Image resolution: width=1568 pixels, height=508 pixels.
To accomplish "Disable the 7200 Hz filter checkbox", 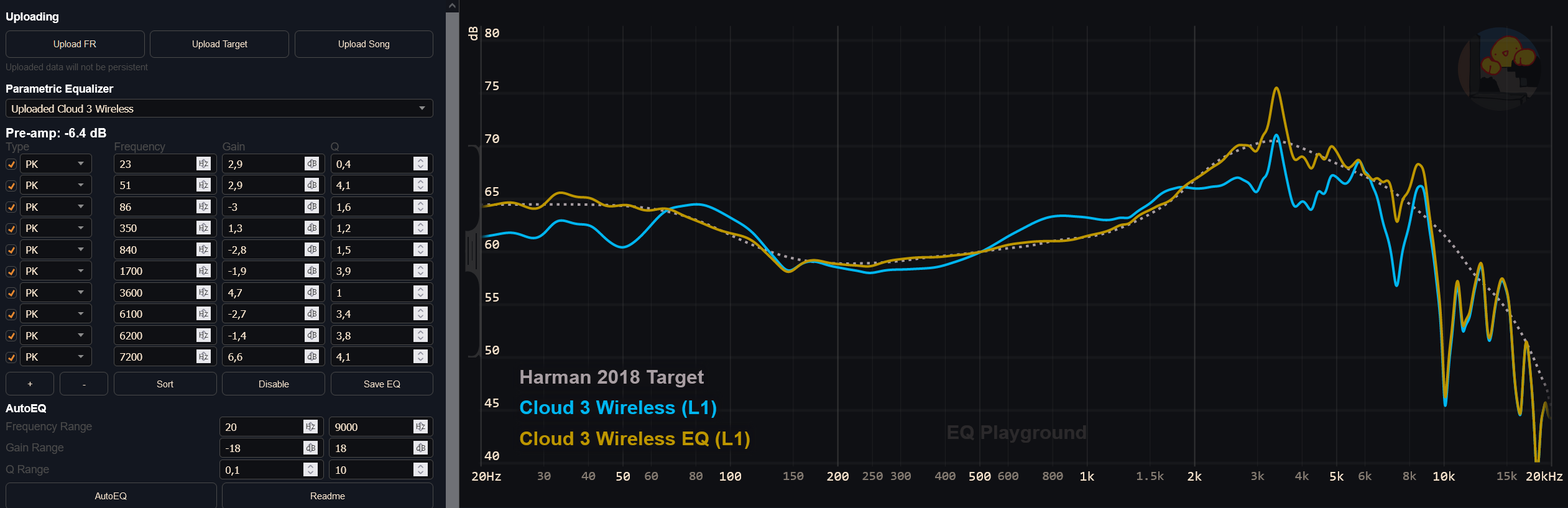I will click(11, 357).
